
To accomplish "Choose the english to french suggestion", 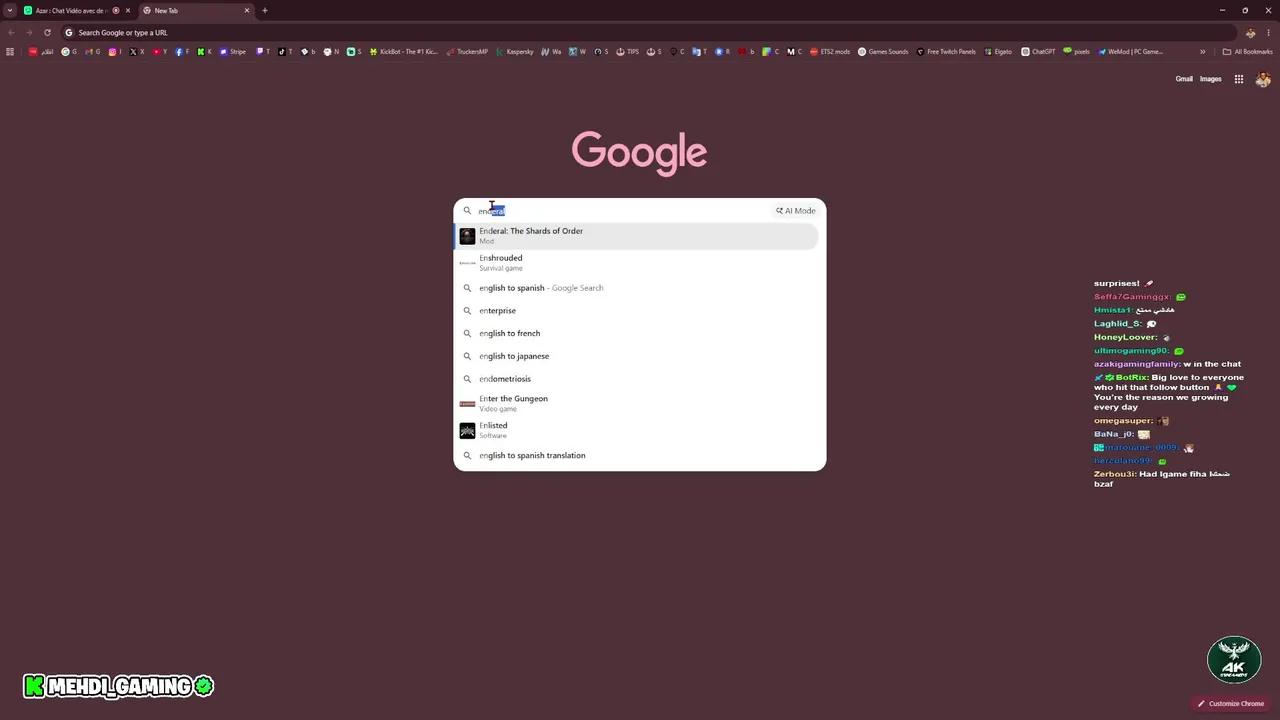I will click(638, 333).
